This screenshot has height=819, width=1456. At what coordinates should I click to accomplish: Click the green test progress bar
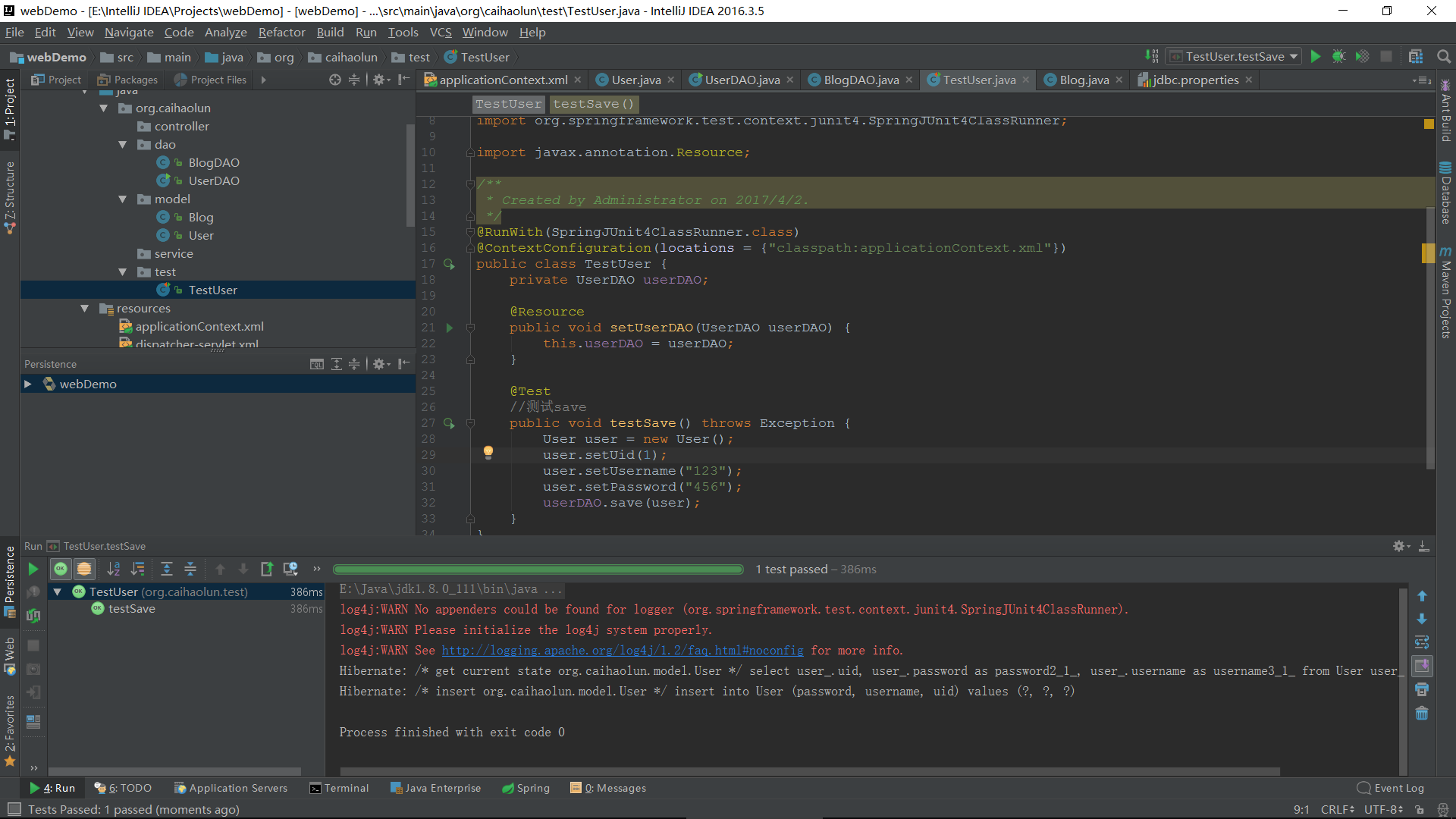(538, 570)
